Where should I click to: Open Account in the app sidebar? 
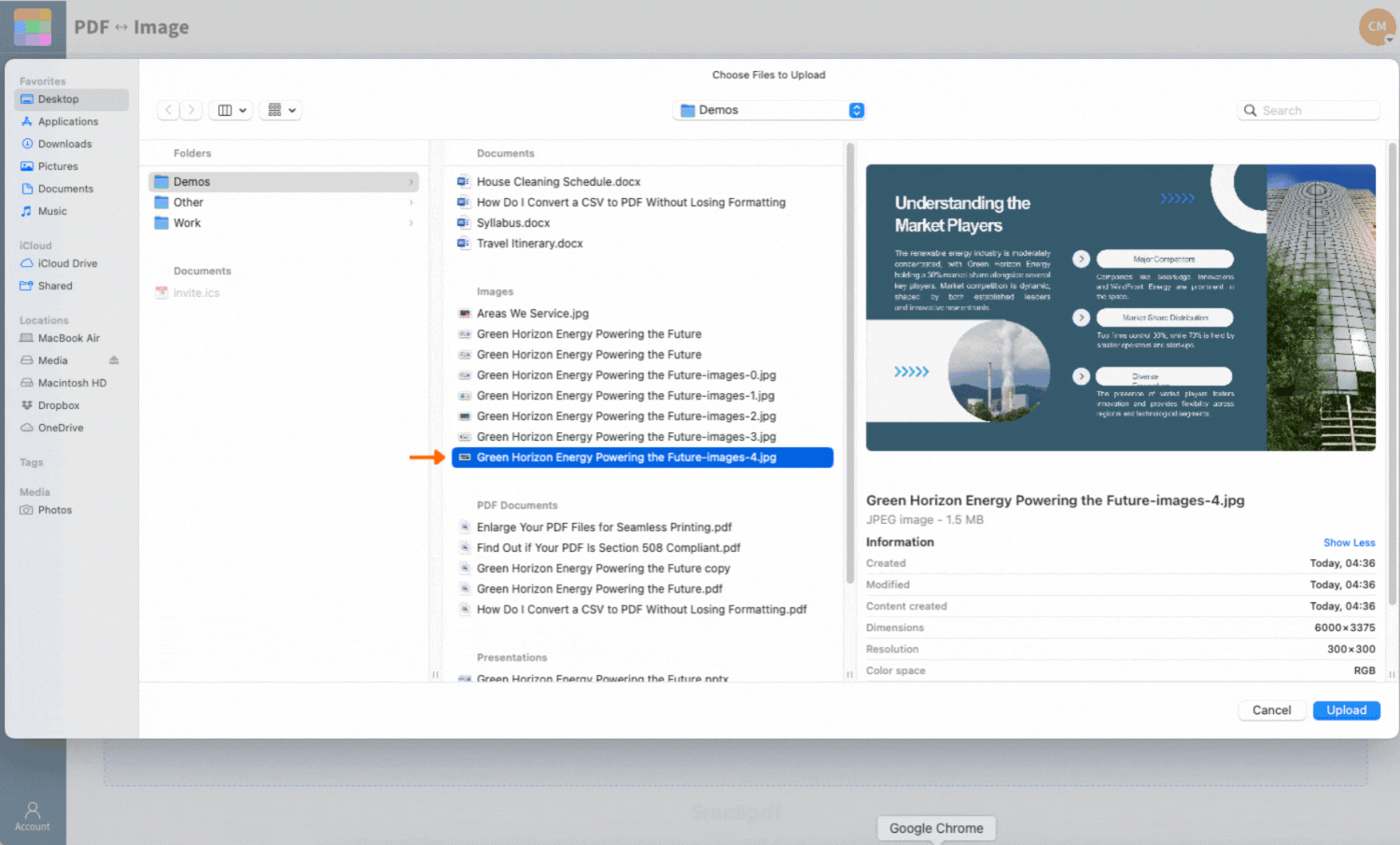(x=33, y=816)
